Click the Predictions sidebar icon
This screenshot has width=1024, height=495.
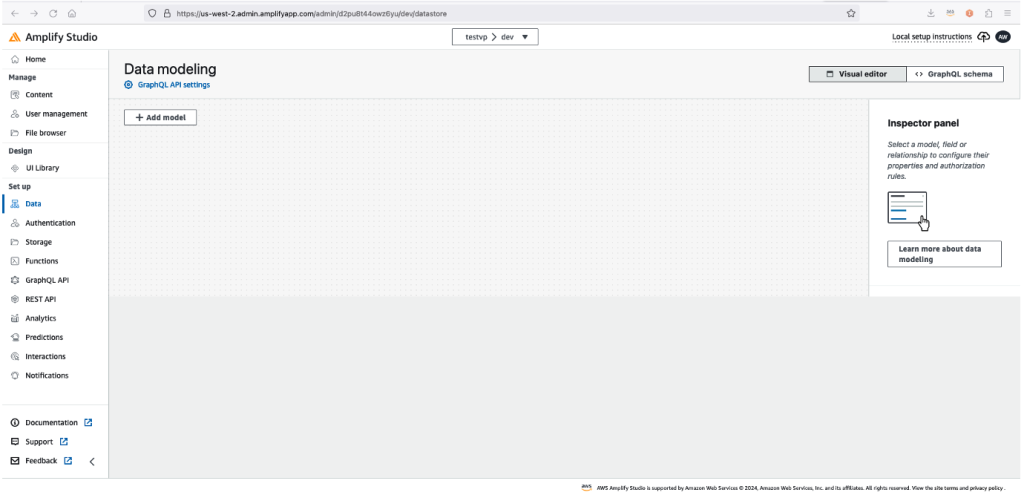tap(15, 337)
